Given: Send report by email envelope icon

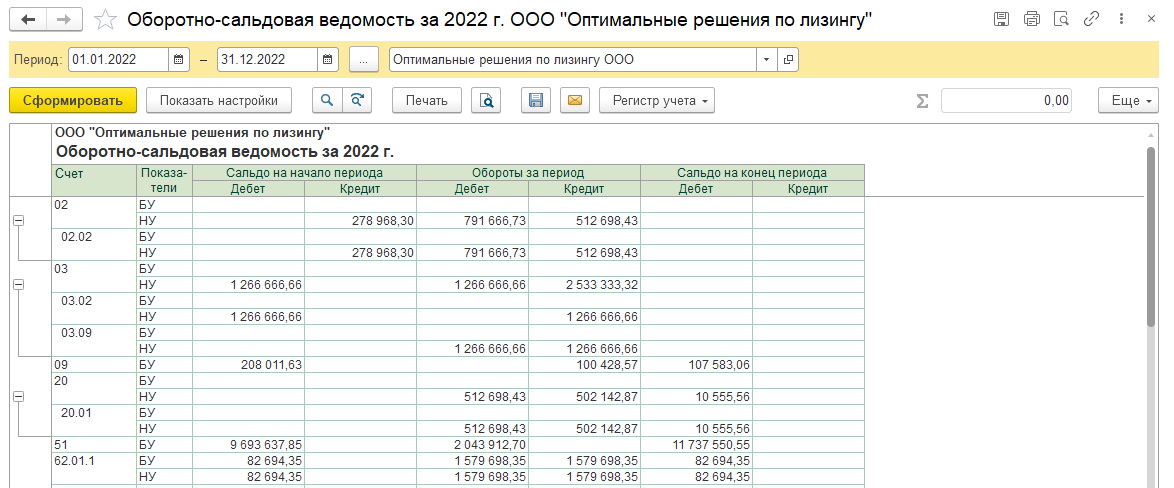Looking at the screenshot, I should tap(574, 100).
